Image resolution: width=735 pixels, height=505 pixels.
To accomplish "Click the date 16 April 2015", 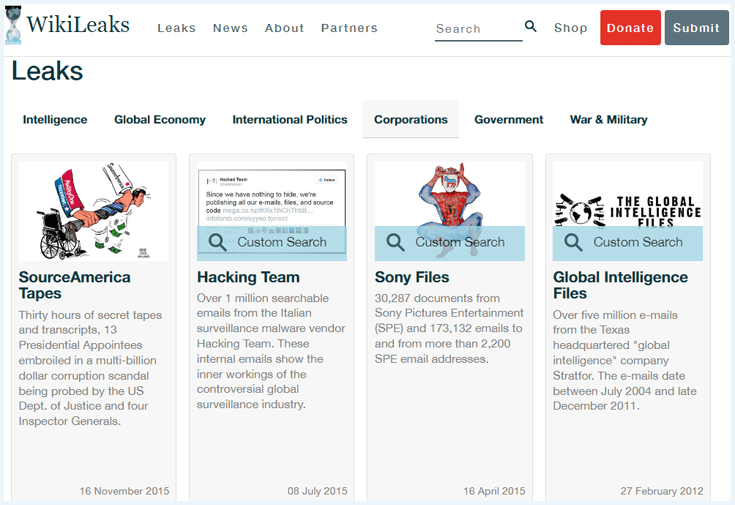I will point(495,491).
